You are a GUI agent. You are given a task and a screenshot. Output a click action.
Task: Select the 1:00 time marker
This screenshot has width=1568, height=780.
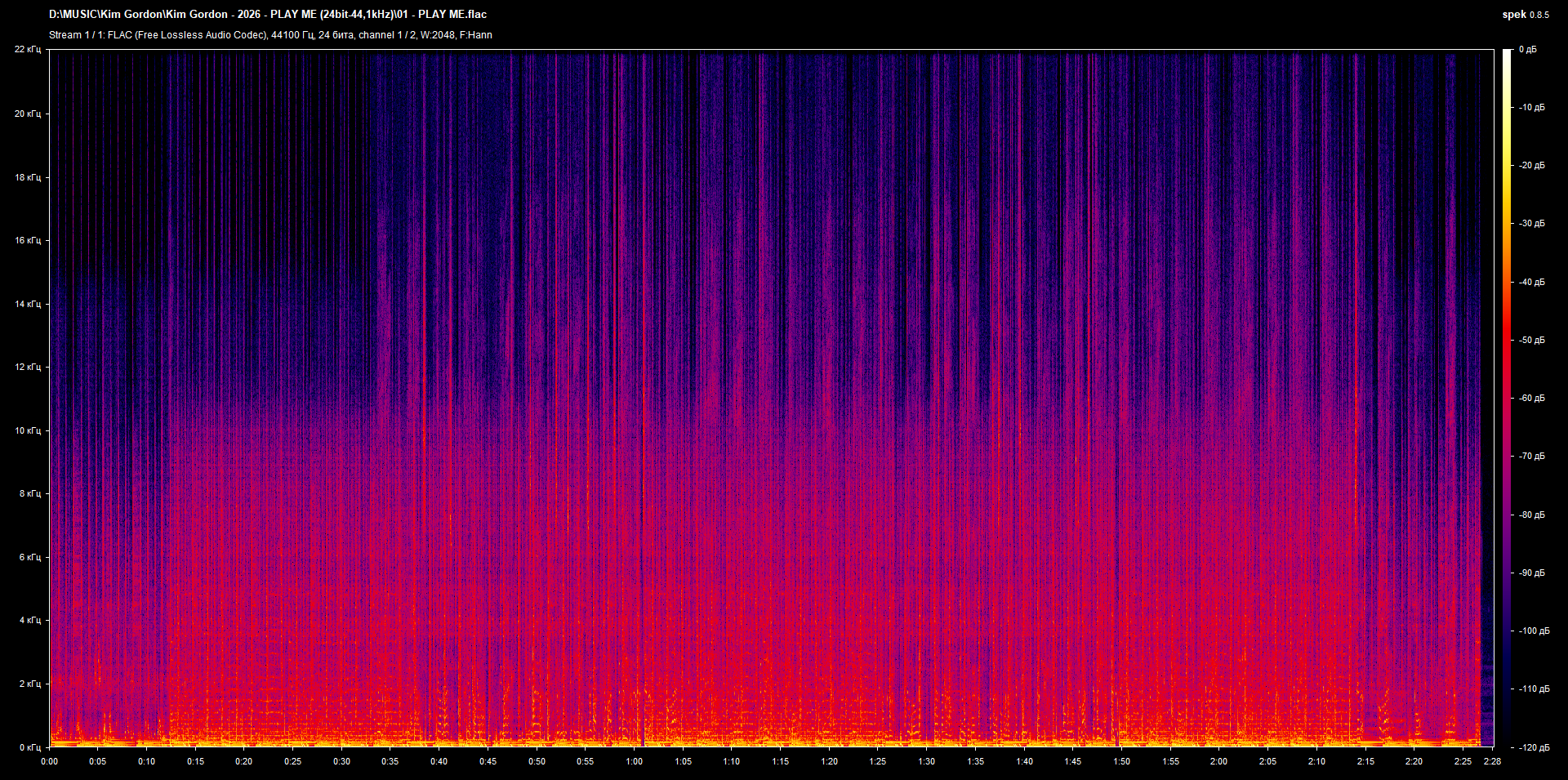(x=635, y=760)
